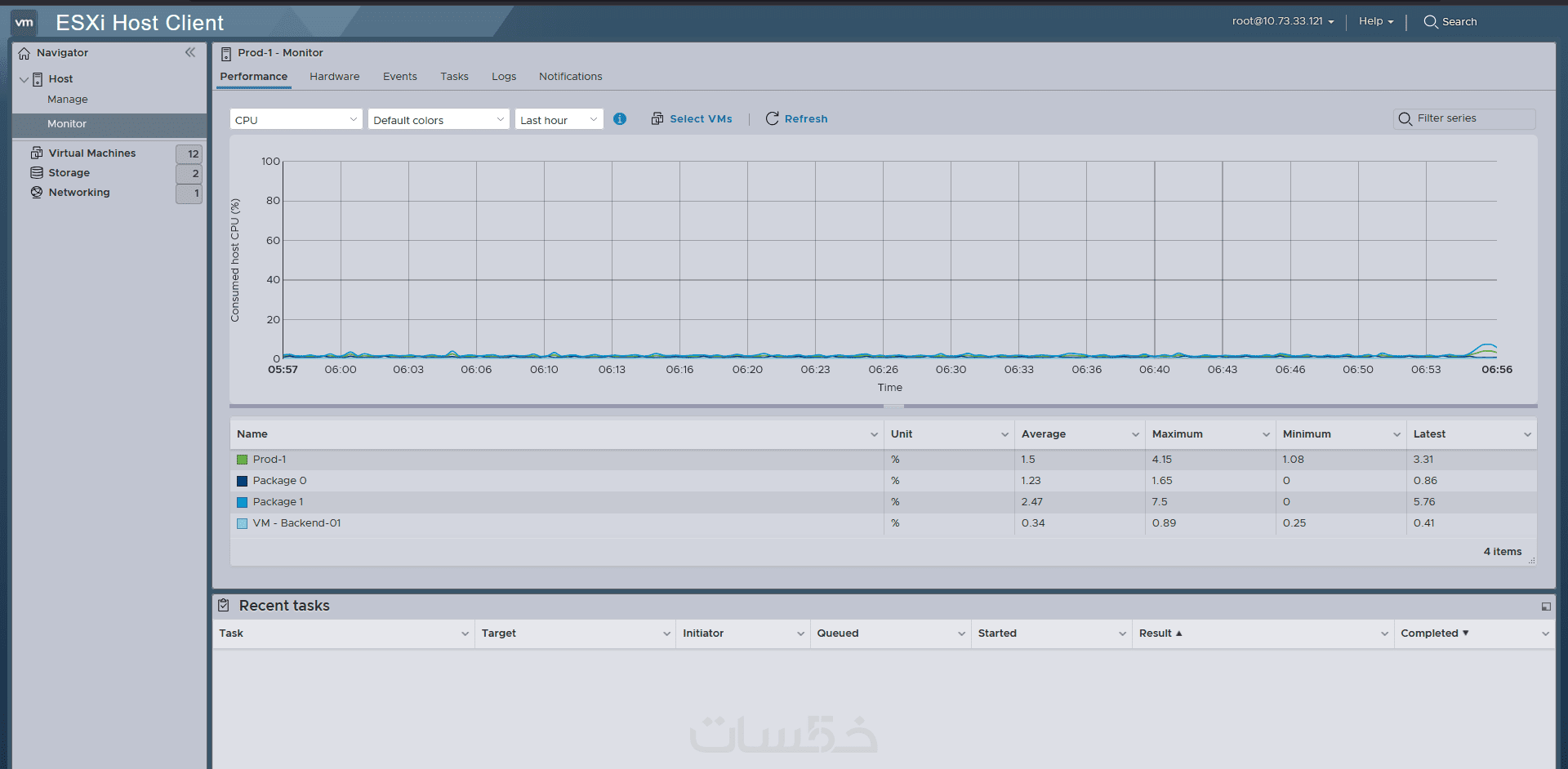Click the VM - Backend-01 light blue swatch

pyautogui.click(x=243, y=523)
